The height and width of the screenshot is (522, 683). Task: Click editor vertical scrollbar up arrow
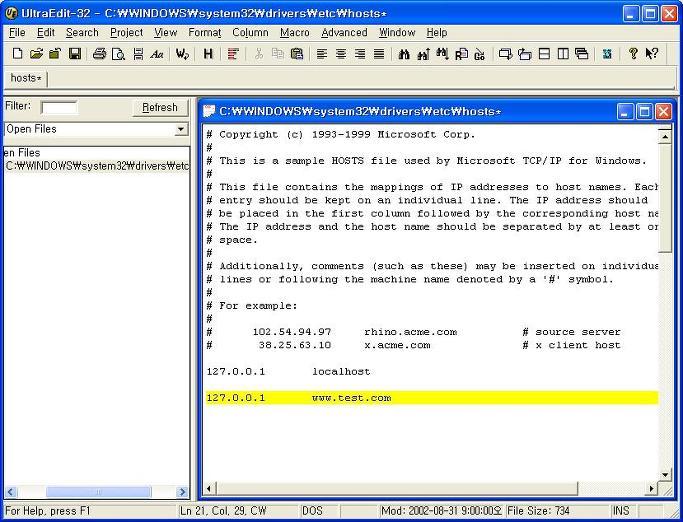click(665, 136)
